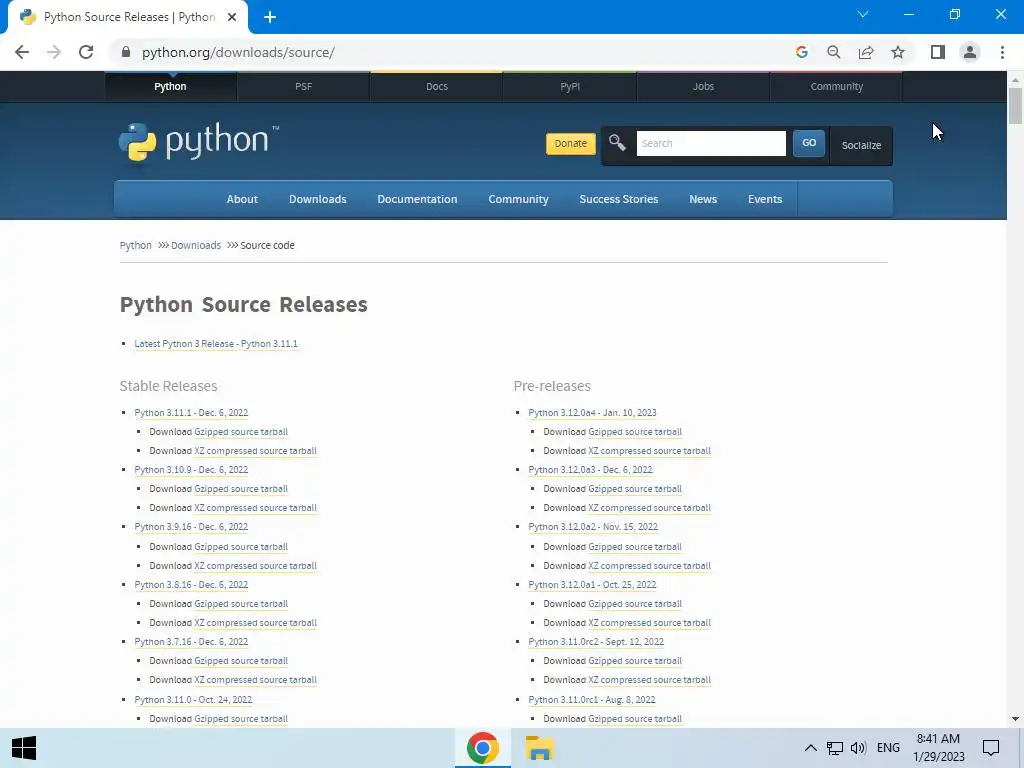
Task: Click the browser forward arrow
Action: [x=54, y=52]
